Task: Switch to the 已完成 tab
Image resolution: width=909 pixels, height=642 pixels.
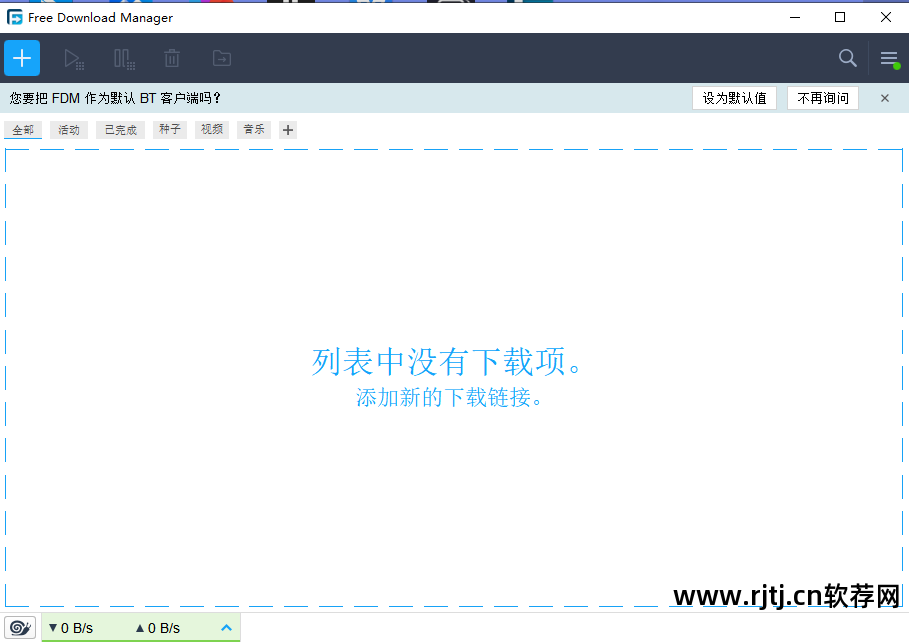Action: pos(119,129)
